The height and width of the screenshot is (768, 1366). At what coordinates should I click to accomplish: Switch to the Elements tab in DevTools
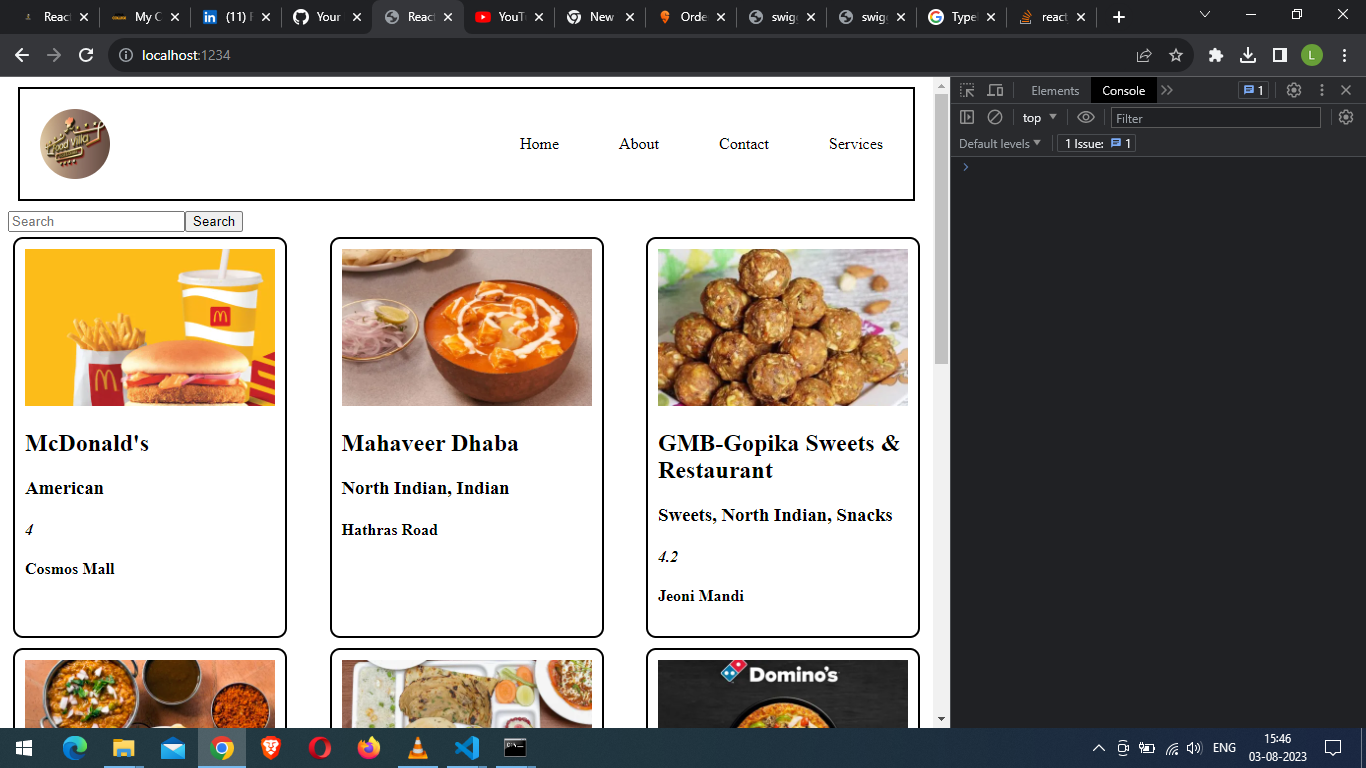pyautogui.click(x=1055, y=90)
